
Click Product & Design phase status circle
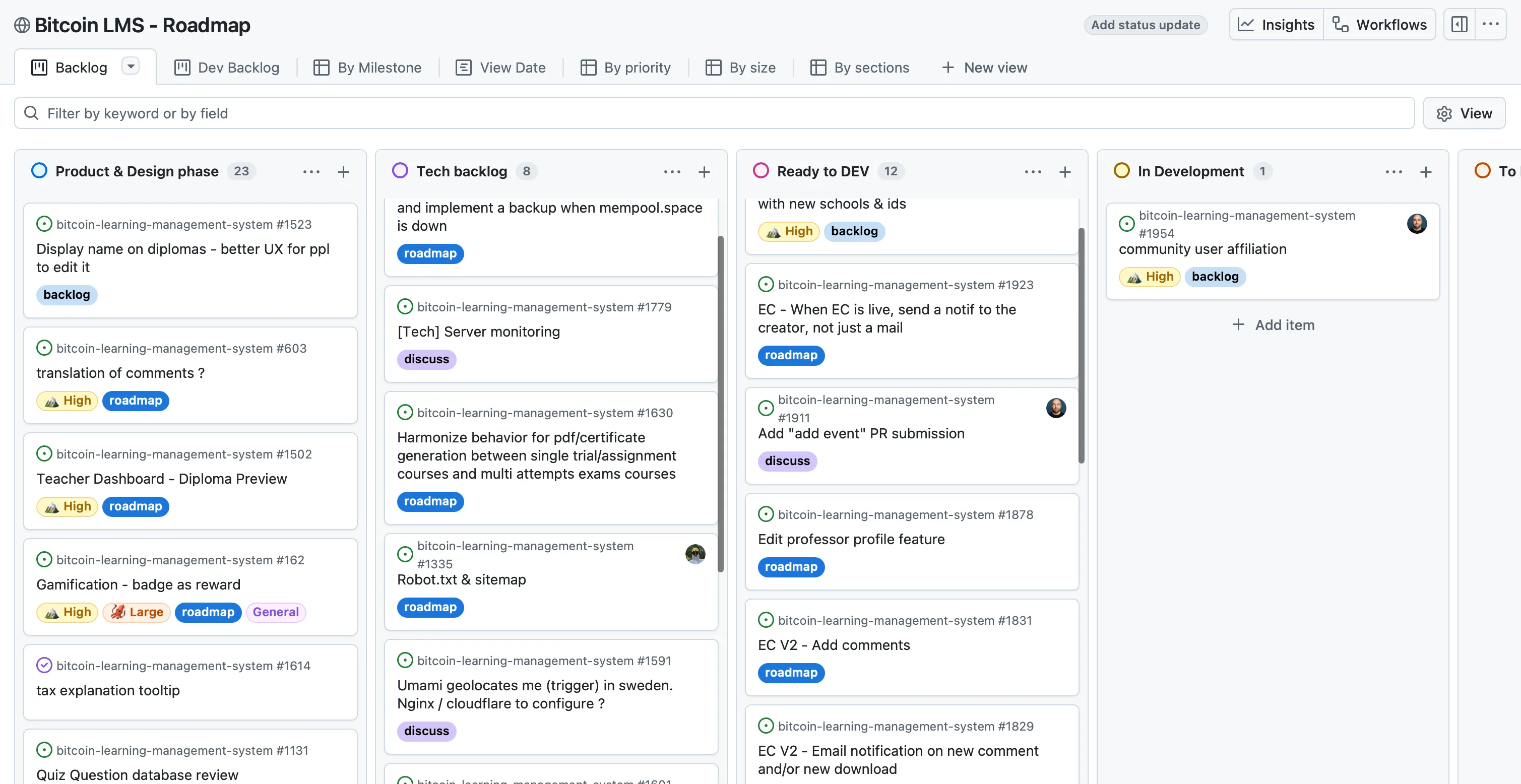[39, 171]
